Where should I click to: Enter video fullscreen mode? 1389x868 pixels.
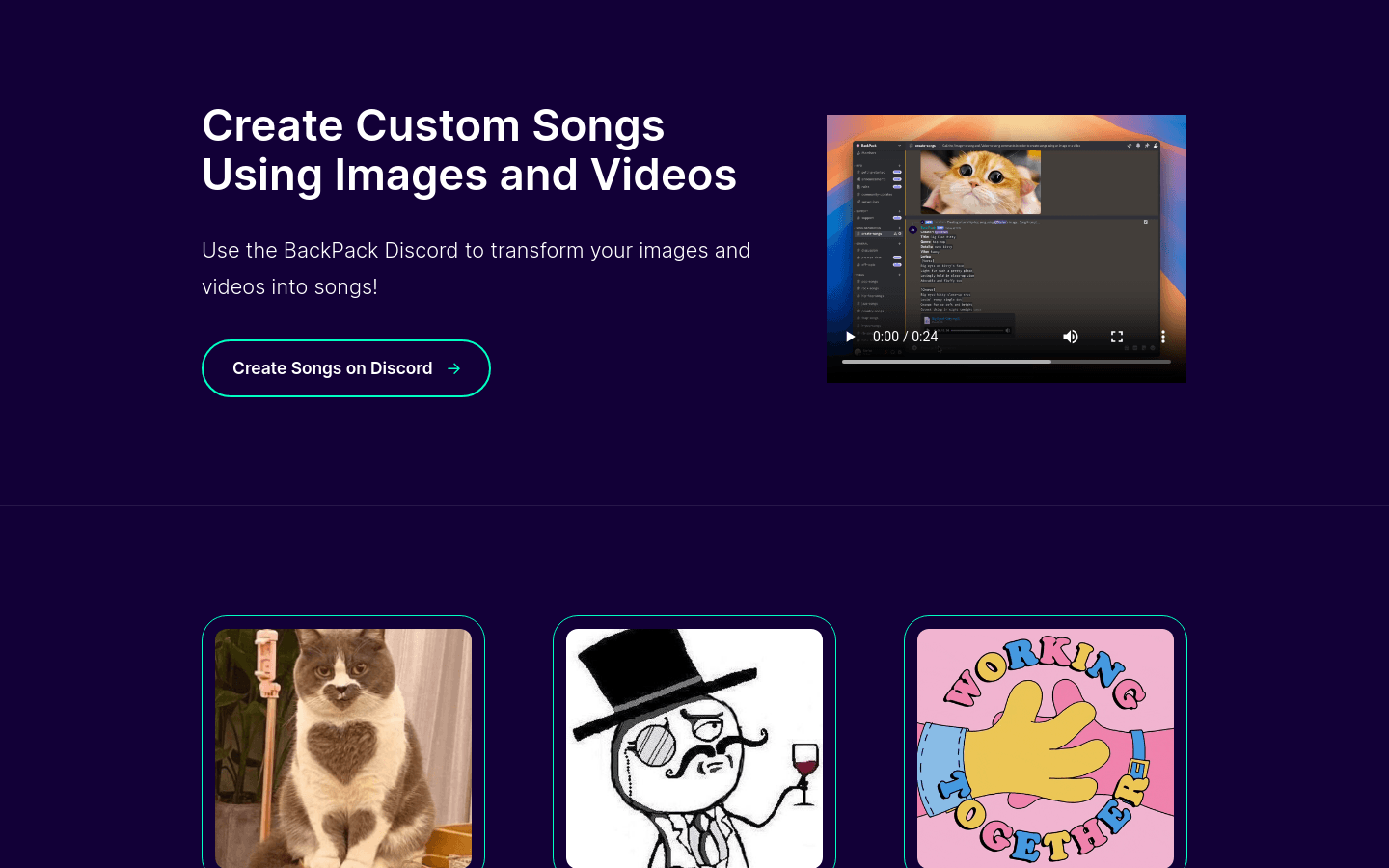click(x=1117, y=337)
